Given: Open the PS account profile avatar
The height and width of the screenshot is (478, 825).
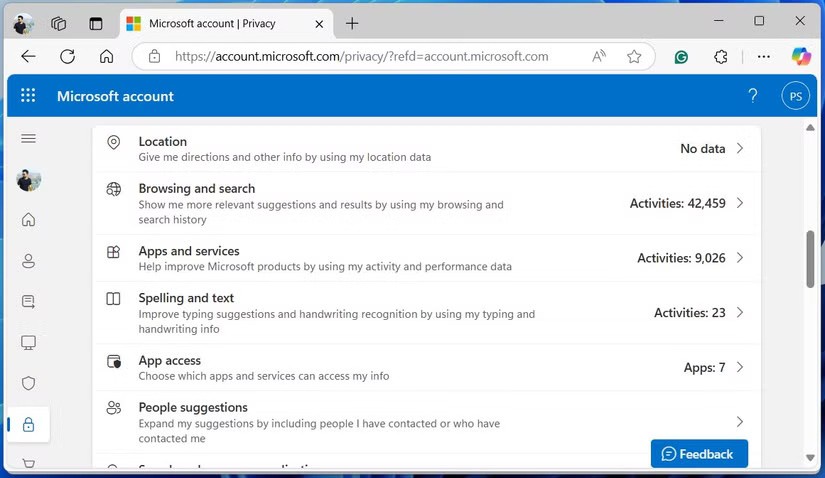Looking at the screenshot, I should coord(796,96).
